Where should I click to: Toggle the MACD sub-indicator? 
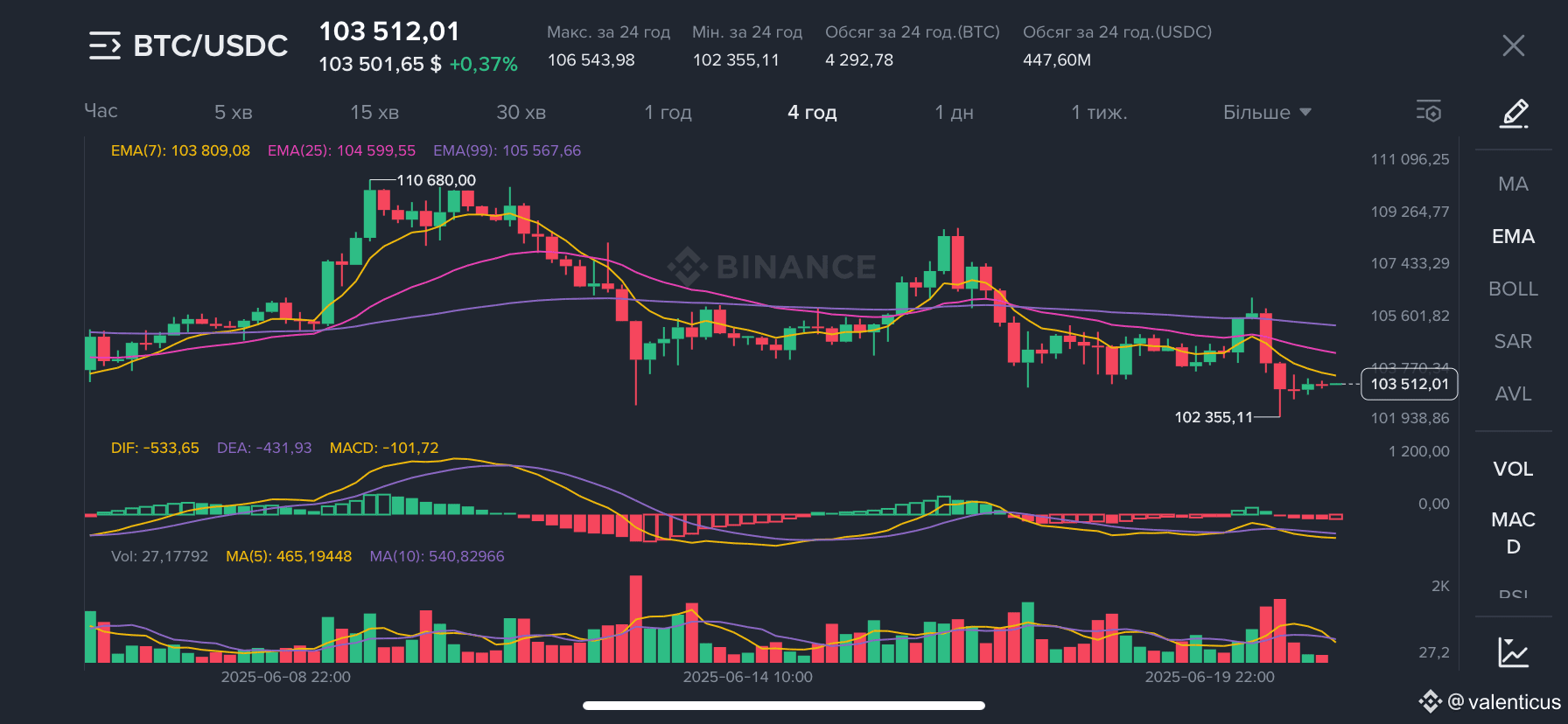(1513, 533)
